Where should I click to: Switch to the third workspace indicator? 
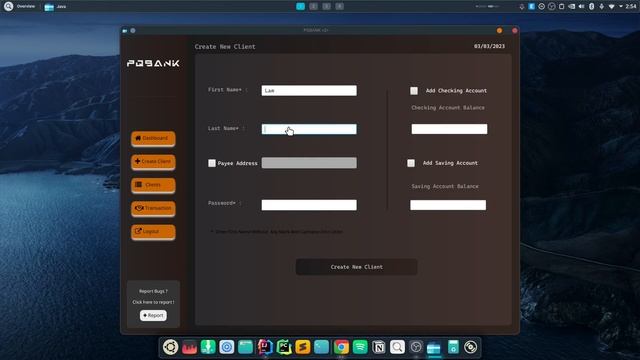pyautogui.click(x=327, y=6)
